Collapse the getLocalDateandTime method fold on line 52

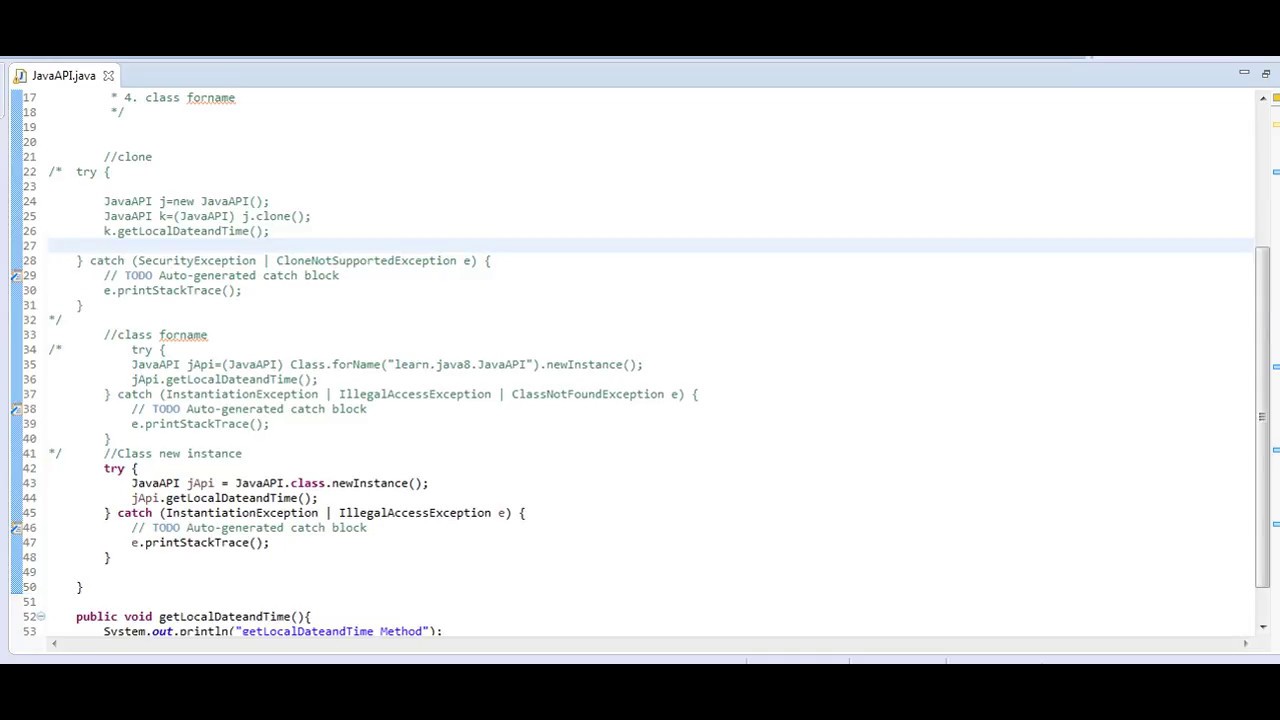[41, 617]
